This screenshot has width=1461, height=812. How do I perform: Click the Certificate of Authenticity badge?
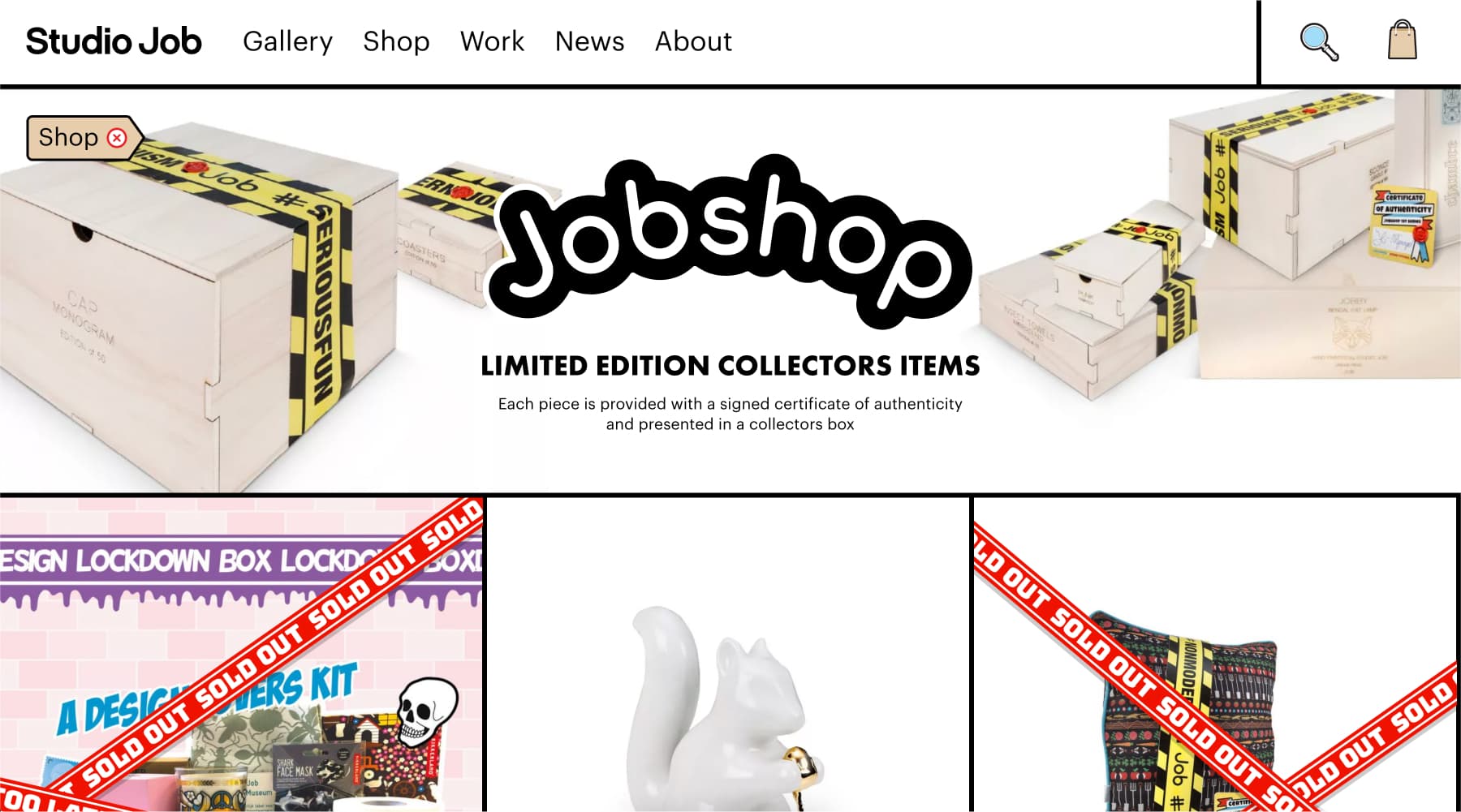tap(1402, 226)
